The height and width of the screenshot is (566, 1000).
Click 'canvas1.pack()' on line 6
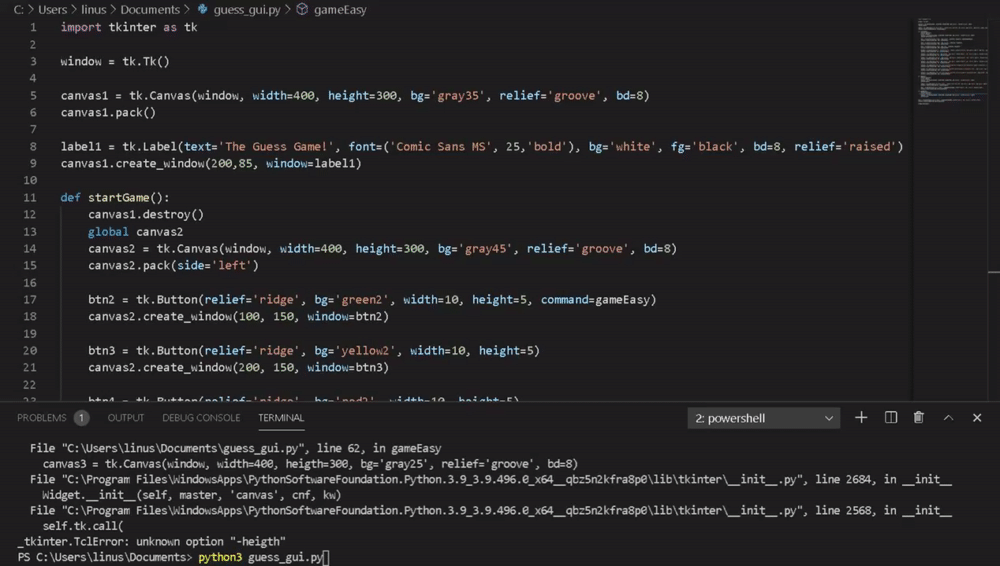(x=108, y=113)
